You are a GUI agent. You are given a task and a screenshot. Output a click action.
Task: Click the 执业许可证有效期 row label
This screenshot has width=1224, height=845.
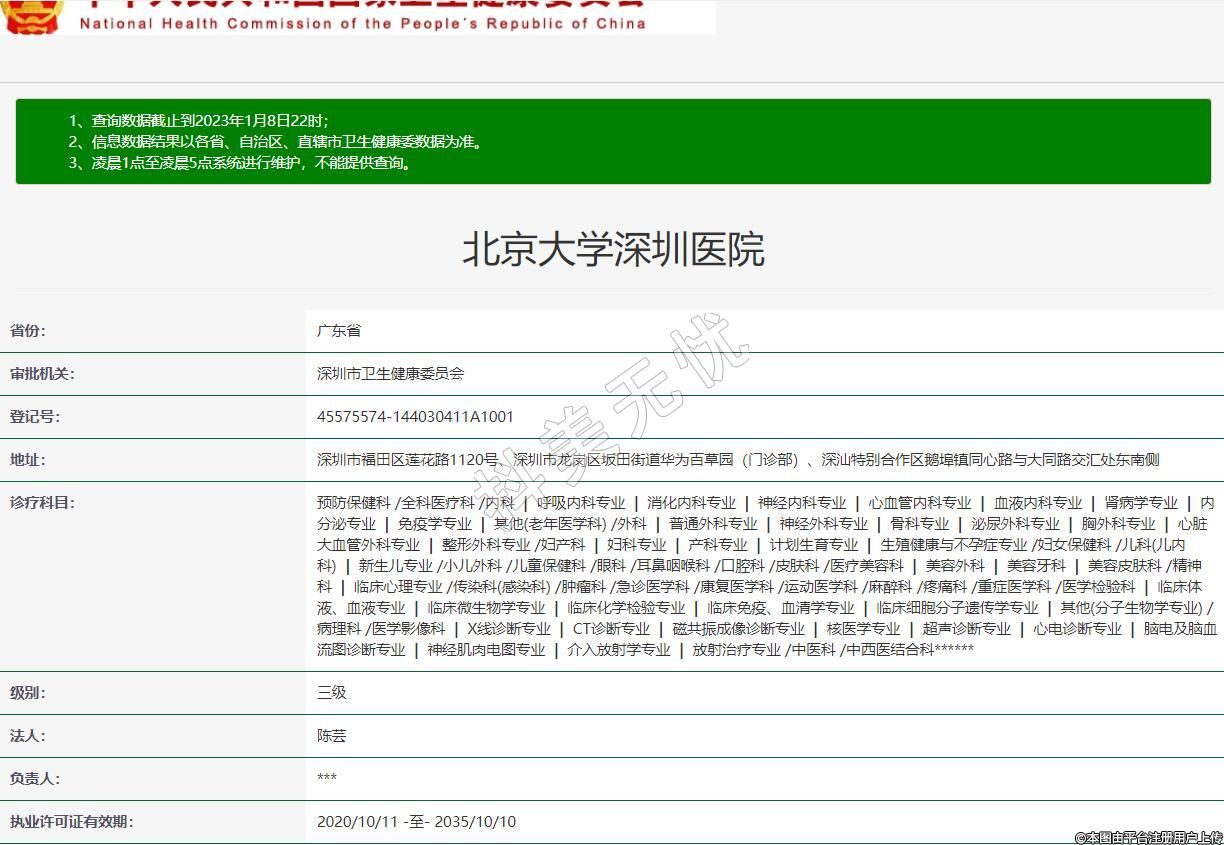click(71, 822)
